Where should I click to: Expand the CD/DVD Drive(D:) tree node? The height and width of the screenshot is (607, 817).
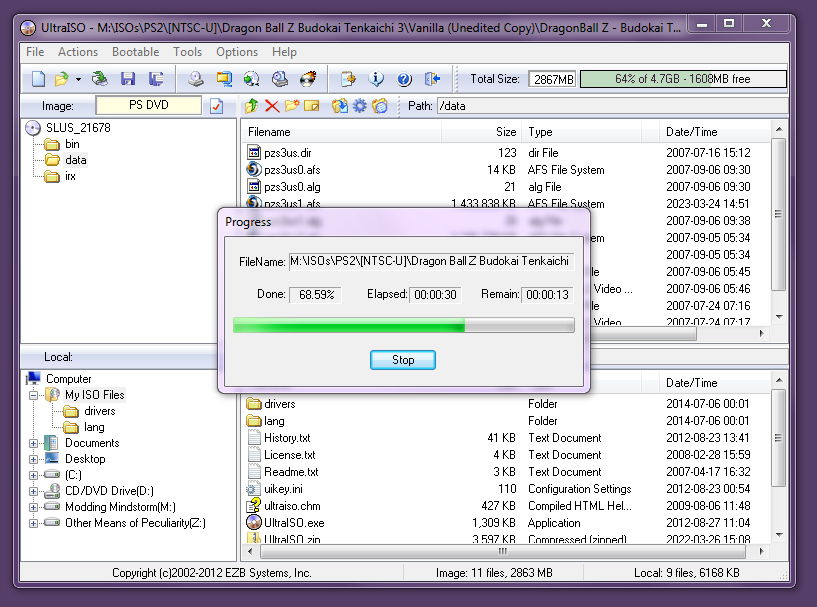click(x=33, y=491)
